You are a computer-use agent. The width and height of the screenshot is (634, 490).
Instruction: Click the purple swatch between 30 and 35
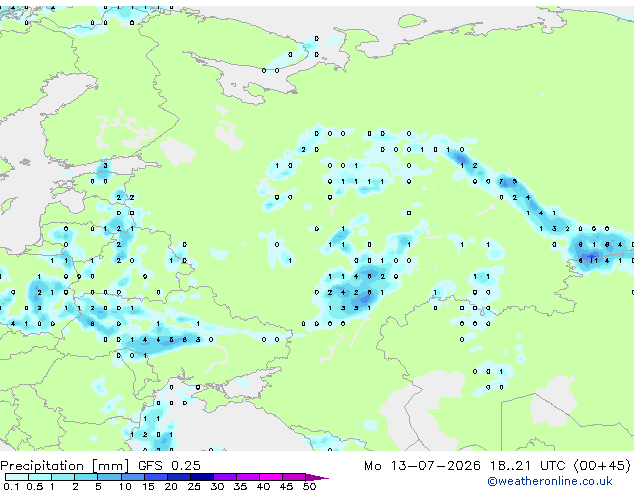[x=225, y=477]
